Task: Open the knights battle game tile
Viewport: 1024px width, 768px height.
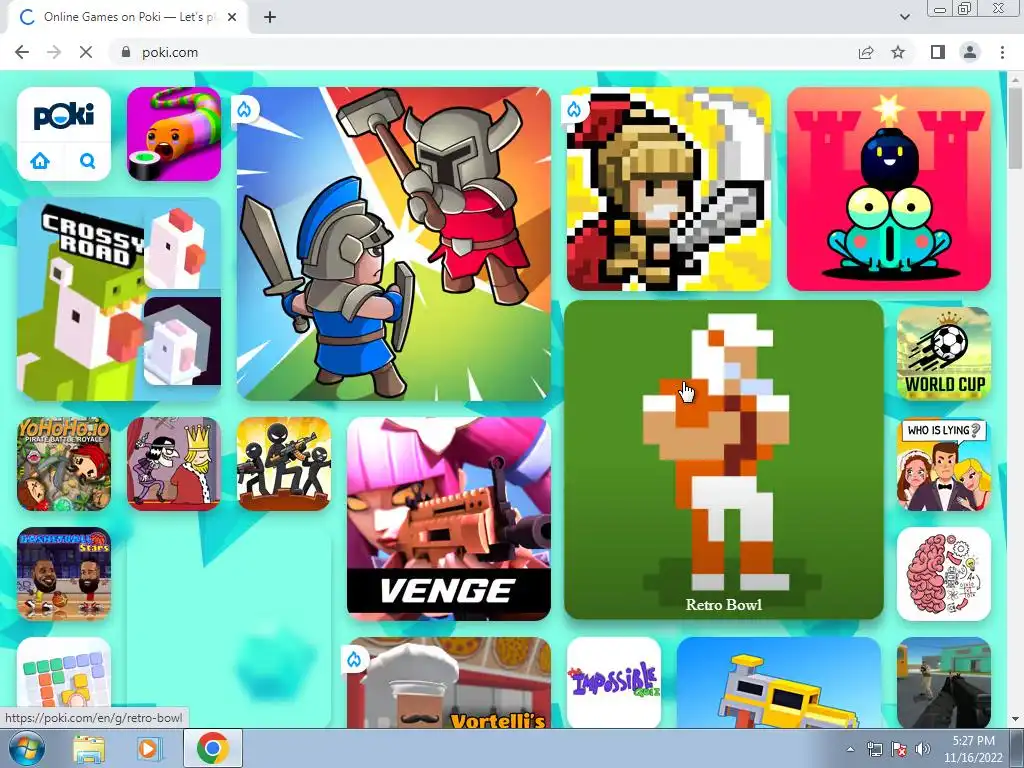Action: (394, 244)
